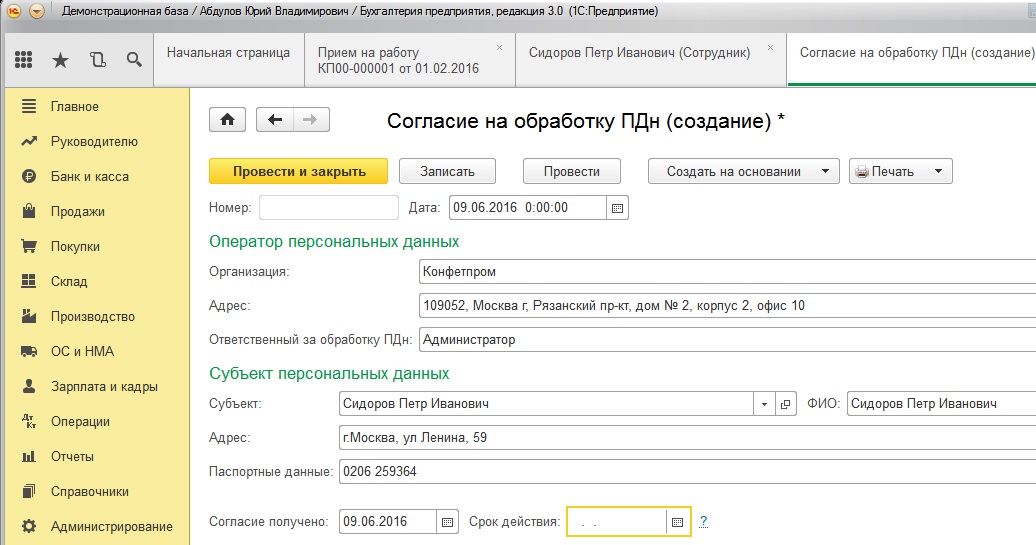1036x545 pixels.
Task: Navigate forward with right arrow
Action: pos(311,120)
